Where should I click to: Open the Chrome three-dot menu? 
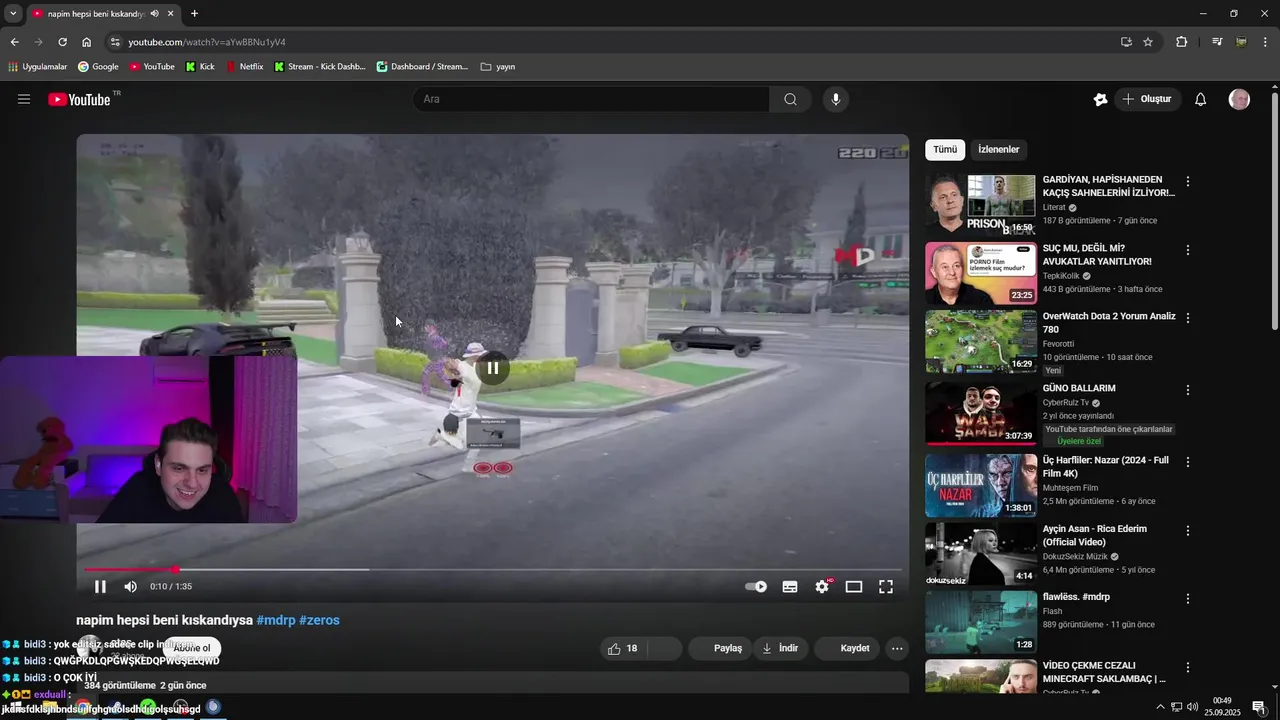1265,42
